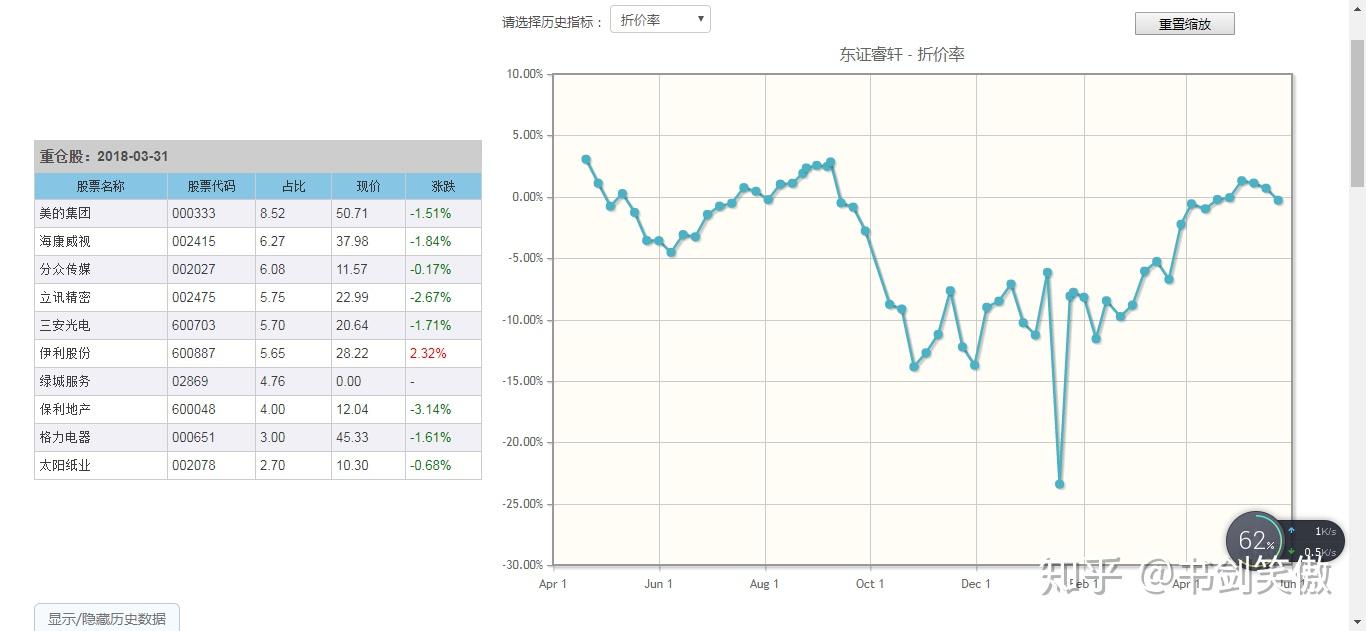The width and height of the screenshot is (1366, 631).
Task: Click the upload speed arrow indicator
Action: [x=1292, y=531]
